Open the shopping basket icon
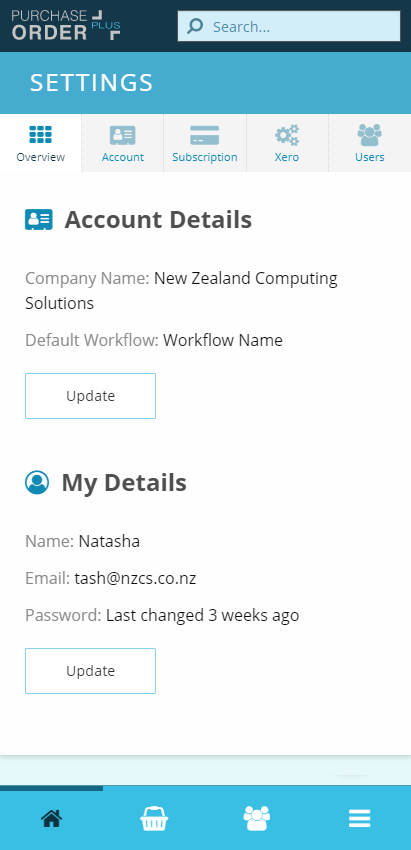 [154, 818]
